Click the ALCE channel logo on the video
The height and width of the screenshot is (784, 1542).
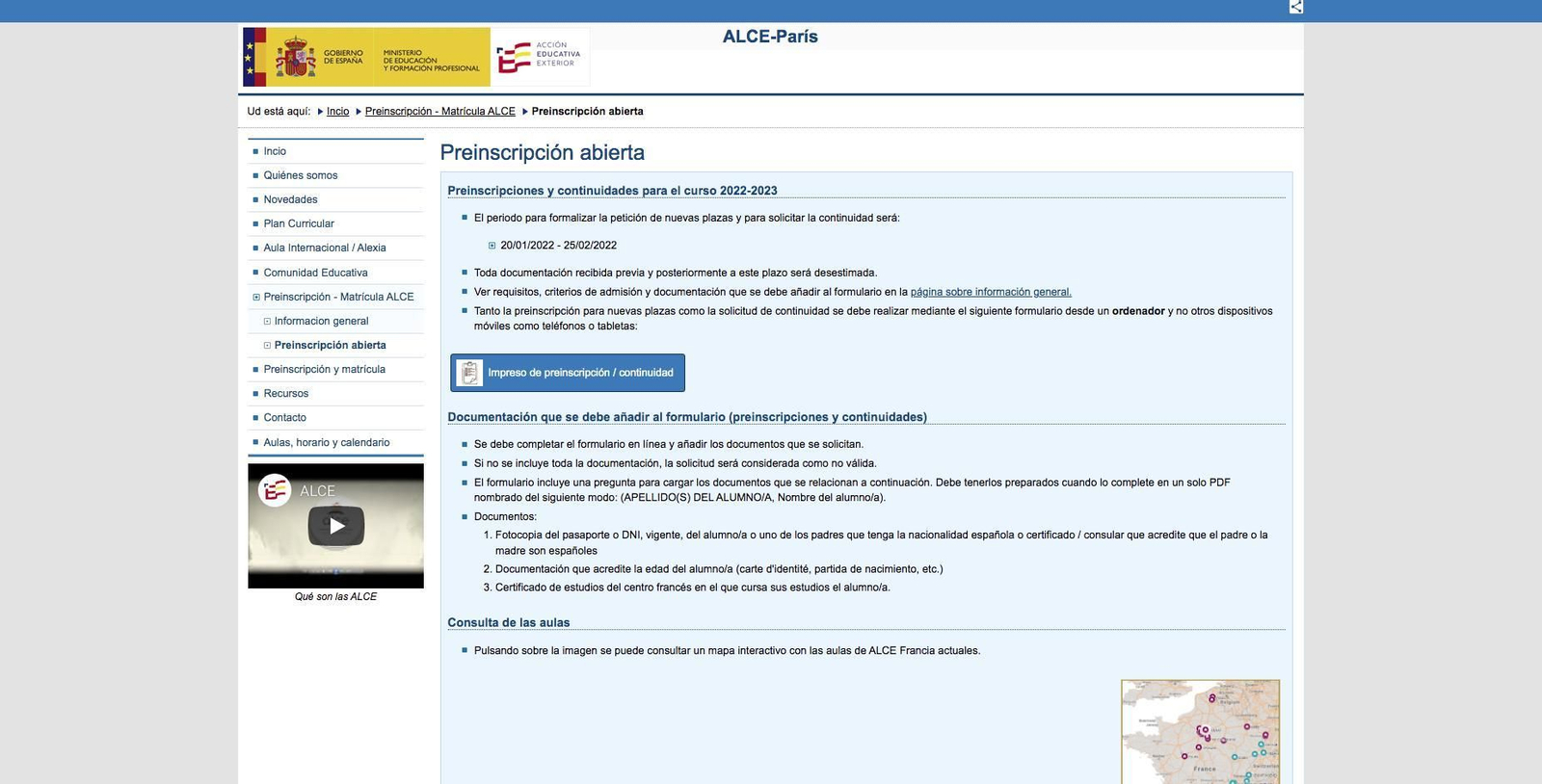point(275,491)
